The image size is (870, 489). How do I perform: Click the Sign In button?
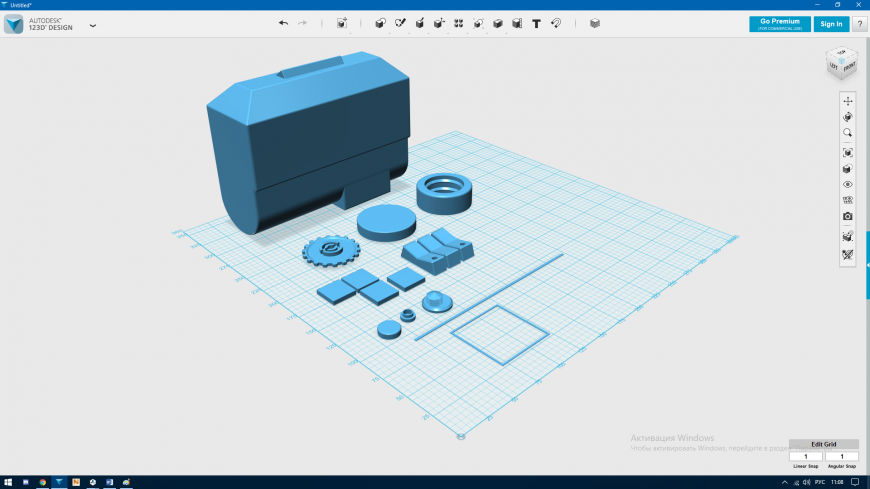coord(830,24)
